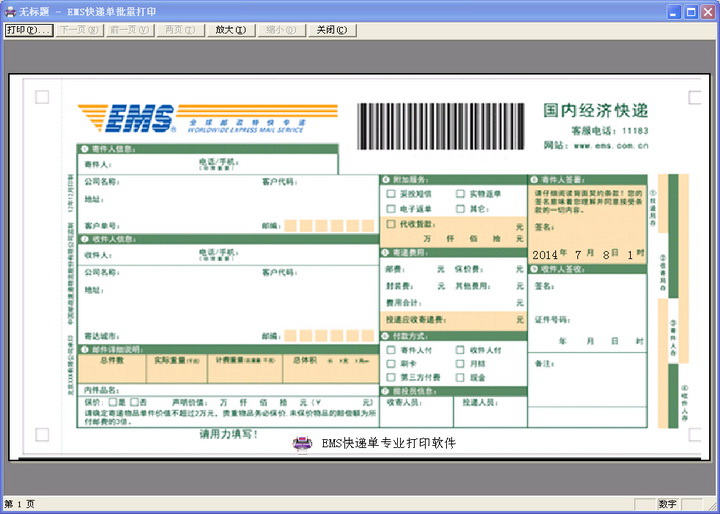Image resolution: width=720 pixels, height=514 pixels.
Task: Click the 保价费: label
Action: click(469, 269)
